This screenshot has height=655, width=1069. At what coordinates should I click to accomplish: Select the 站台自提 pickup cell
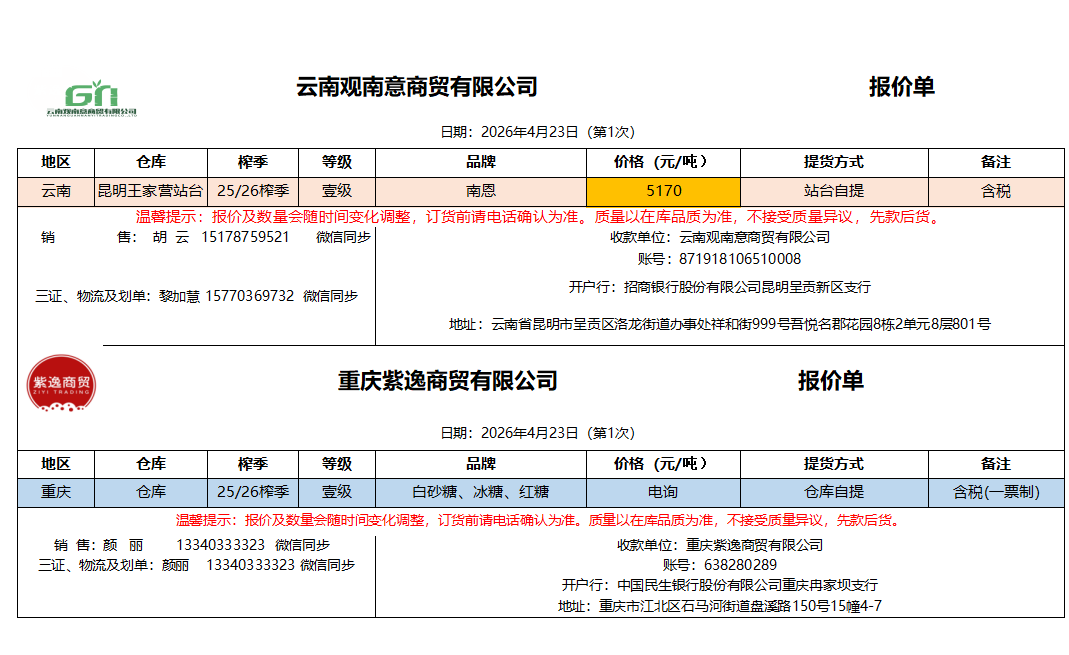point(834,192)
